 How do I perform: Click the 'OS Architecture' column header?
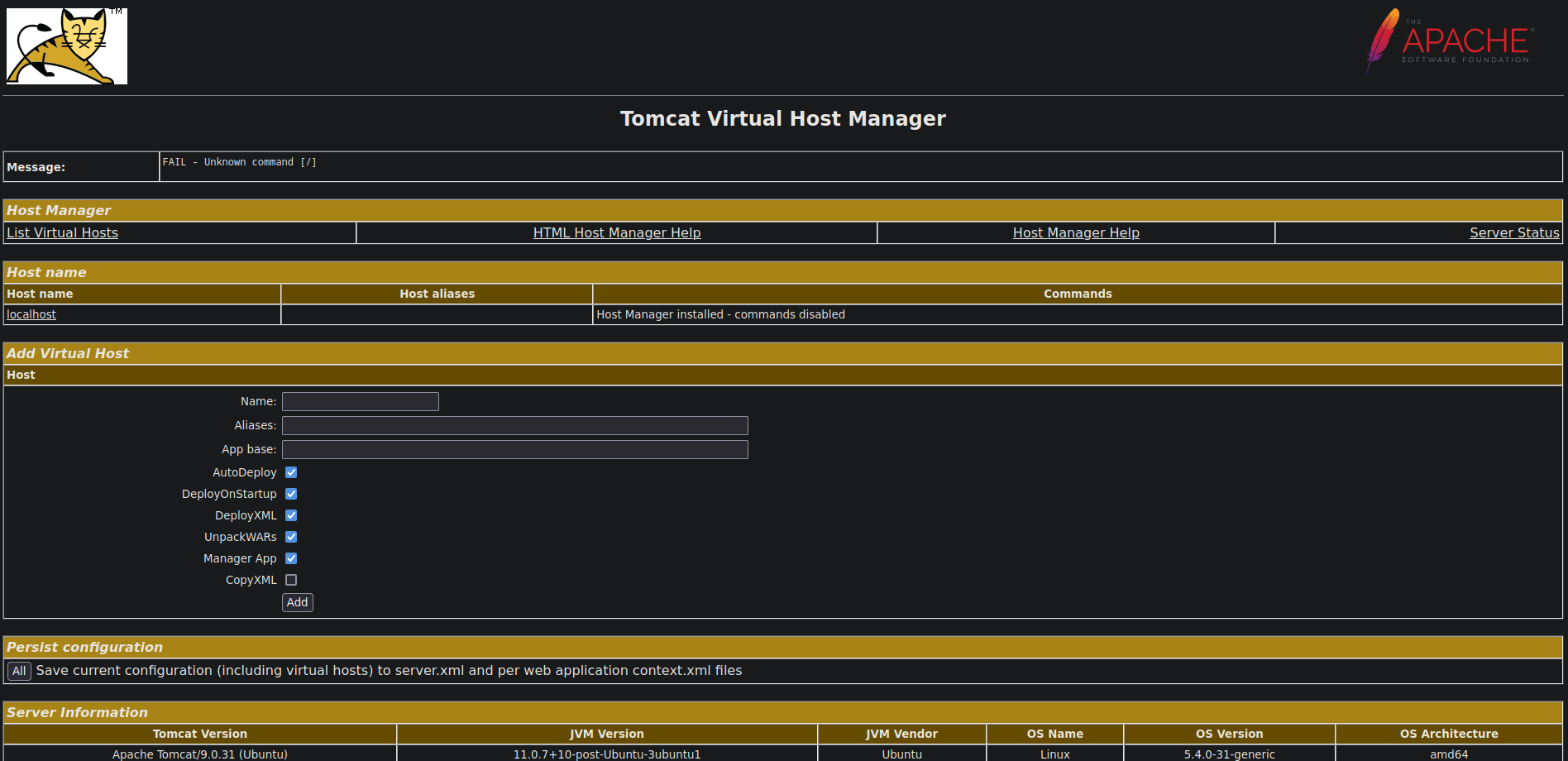[1449, 734]
